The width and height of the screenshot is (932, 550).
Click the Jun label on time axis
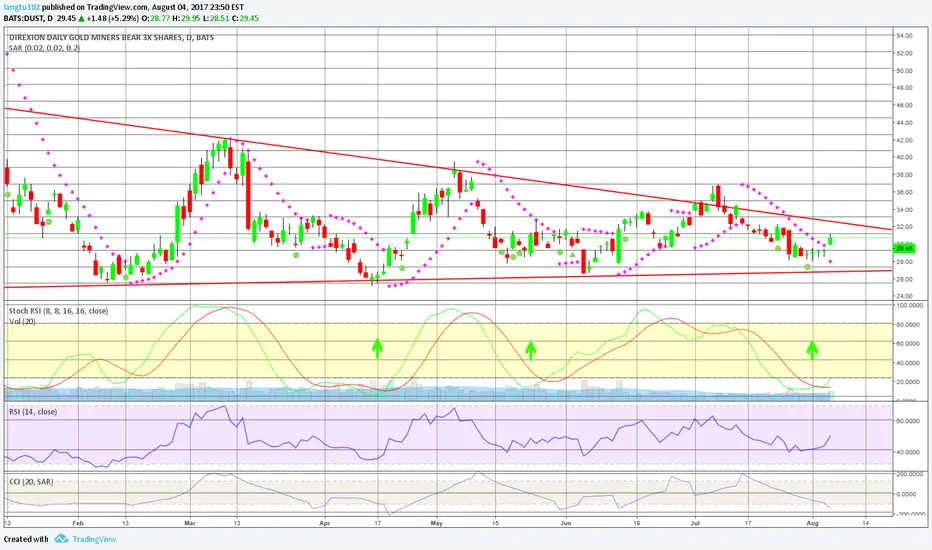coord(566,523)
